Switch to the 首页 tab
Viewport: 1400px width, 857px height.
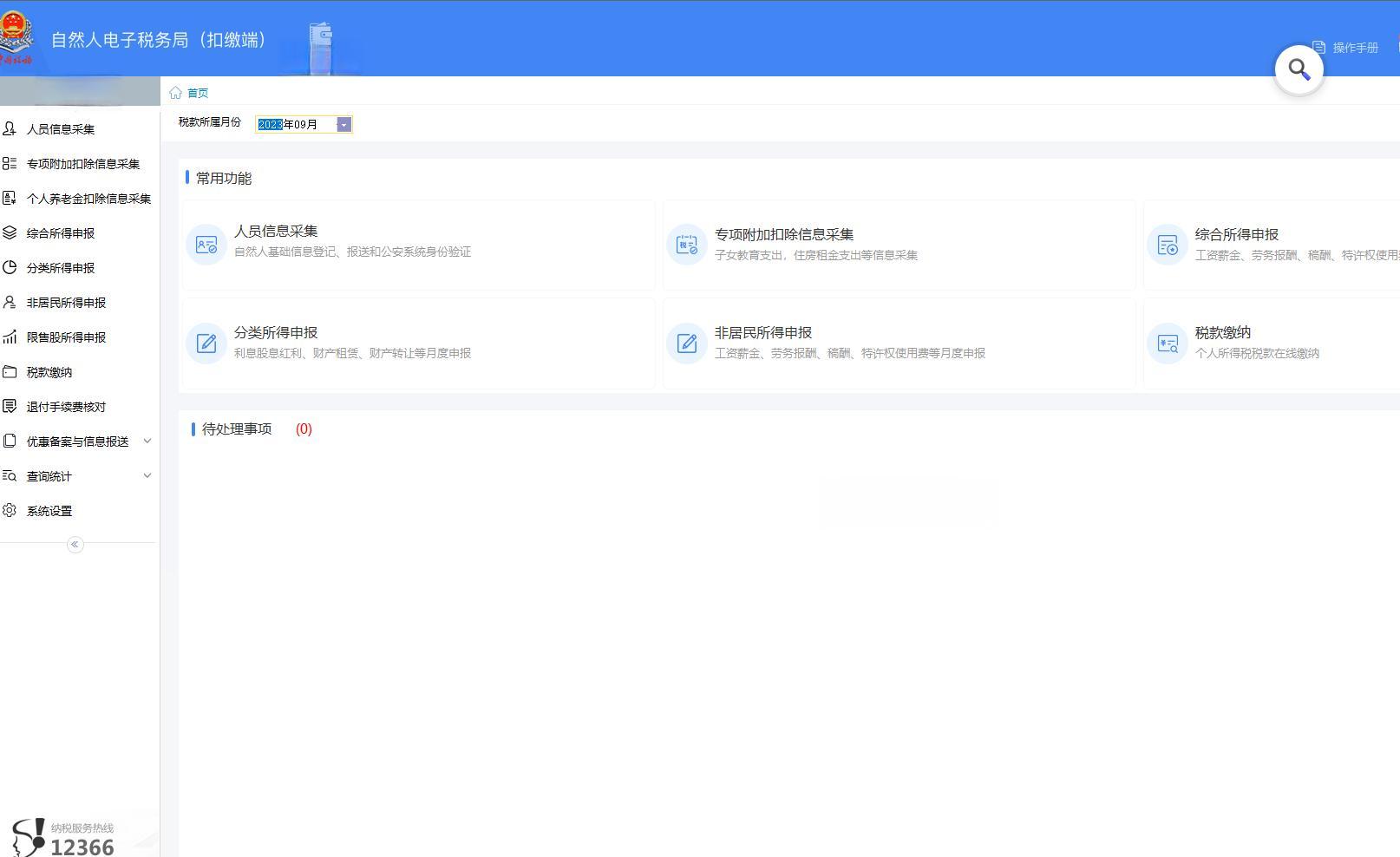[196, 92]
